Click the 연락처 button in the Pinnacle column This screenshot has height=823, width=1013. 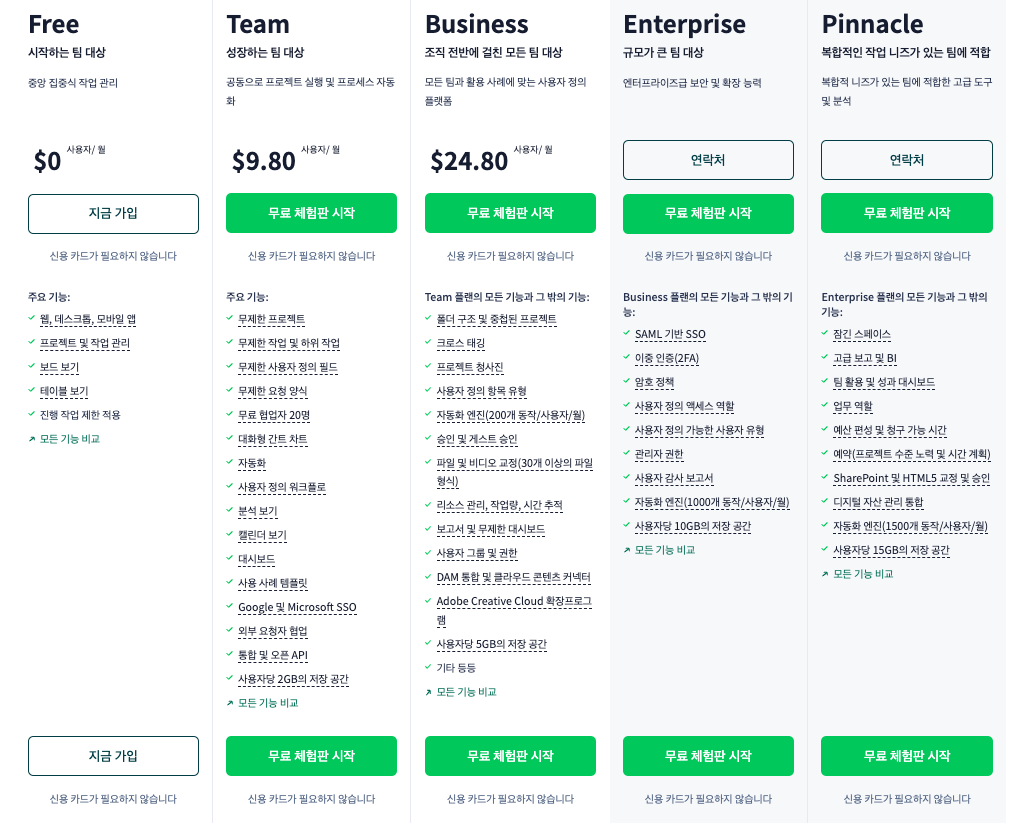click(x=906, y=160)
